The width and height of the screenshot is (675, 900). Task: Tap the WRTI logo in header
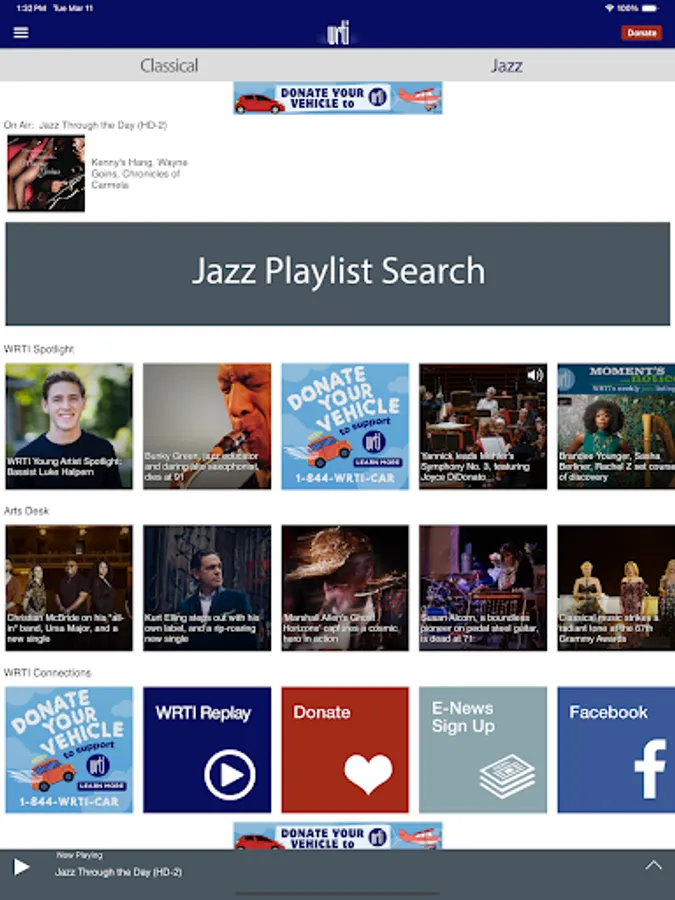pos(338,33)
